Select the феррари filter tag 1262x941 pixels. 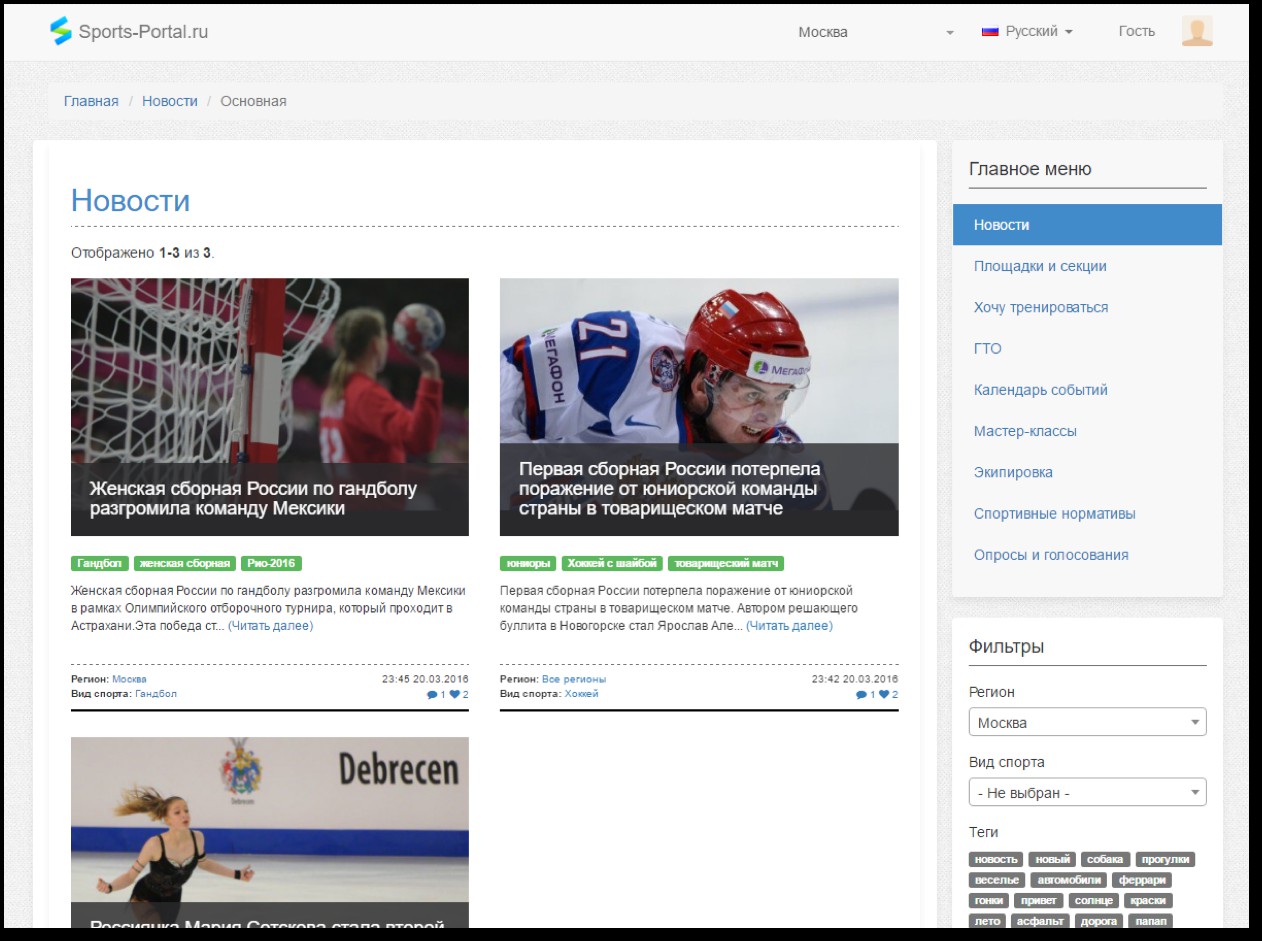(x=1142, y=881)
